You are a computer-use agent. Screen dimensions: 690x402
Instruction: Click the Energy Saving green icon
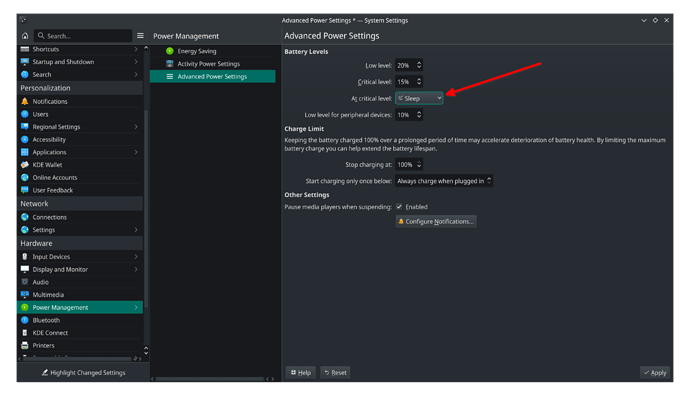(169, 51)
